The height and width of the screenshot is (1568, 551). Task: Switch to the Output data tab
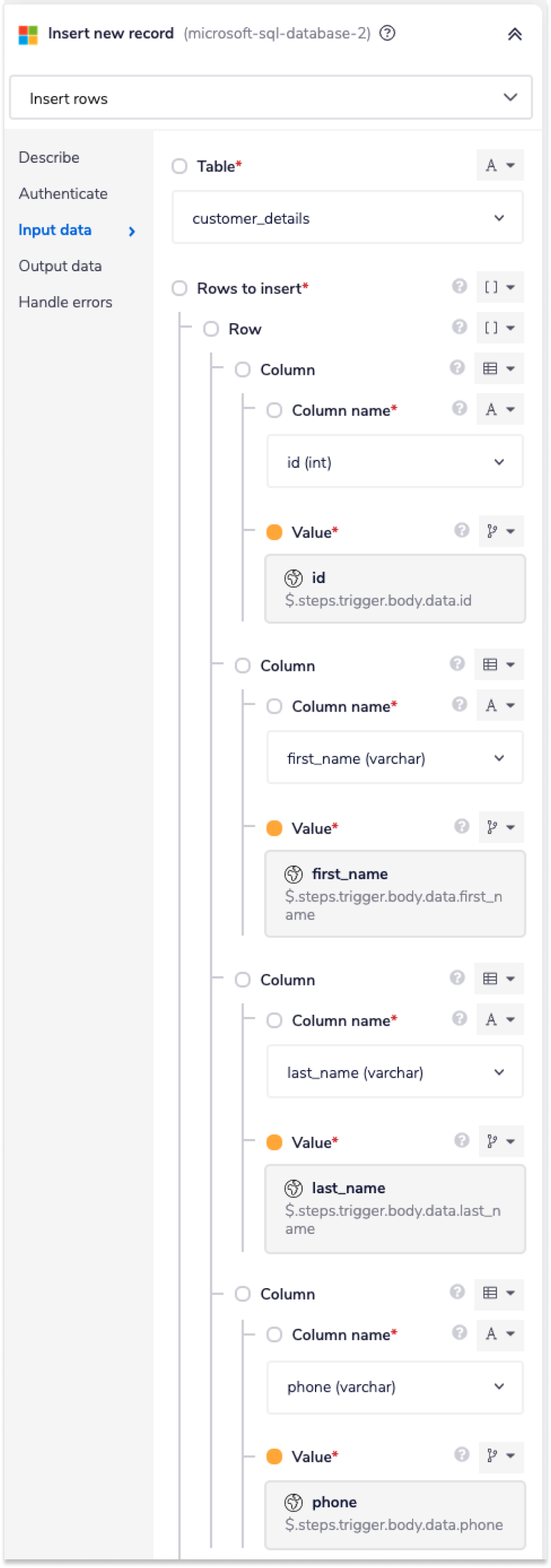60,265
